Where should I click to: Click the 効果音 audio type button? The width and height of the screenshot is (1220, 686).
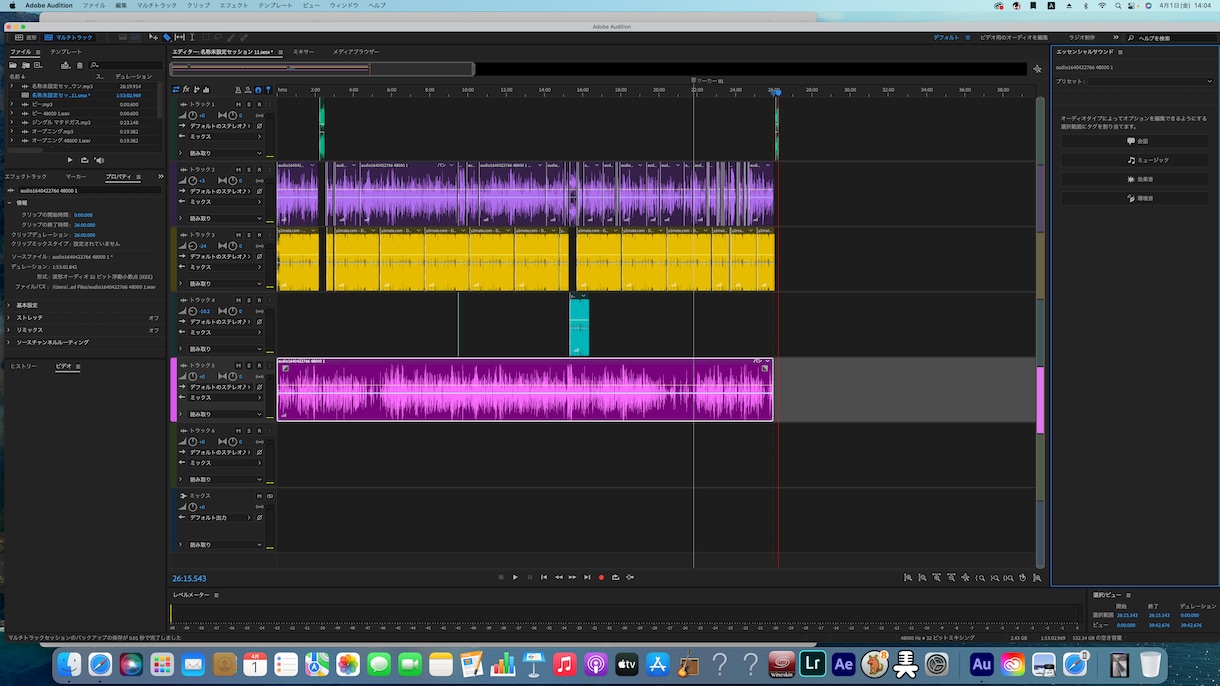click(1137, 179)
